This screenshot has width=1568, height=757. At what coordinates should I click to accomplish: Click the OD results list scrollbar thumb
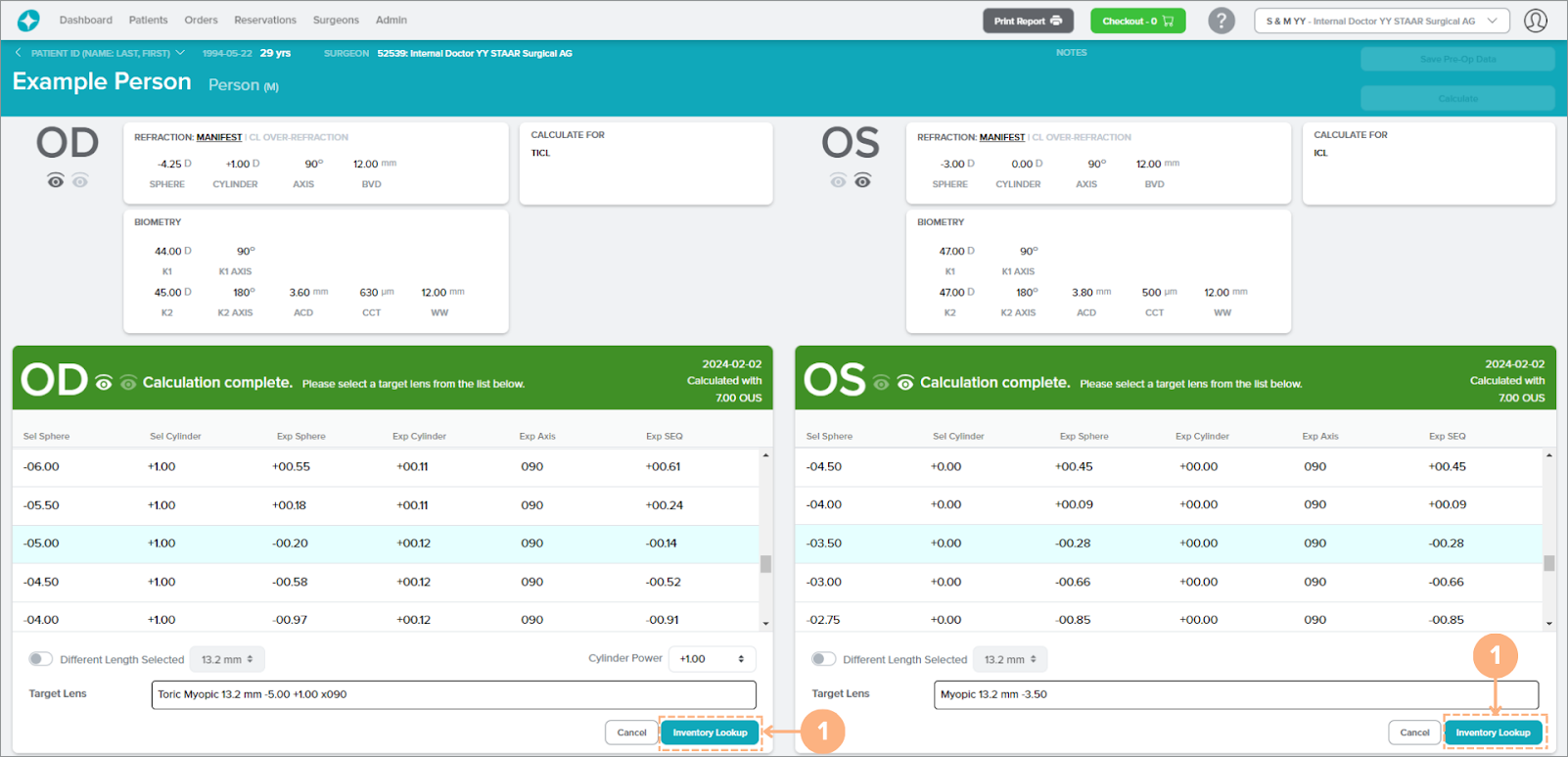765,564
